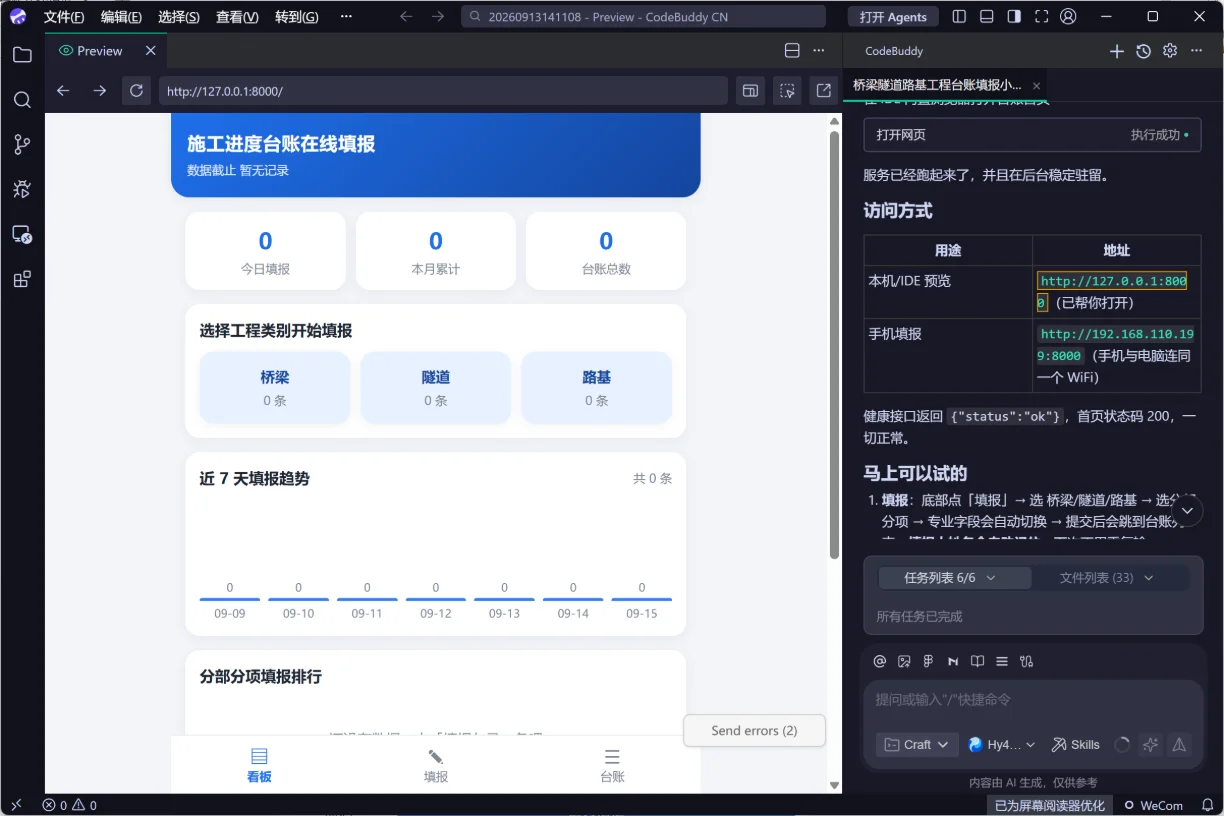Image resolution: width=1224 pixels, height=816 pixels.
Task: Open the Remote Explorer monitor icon
Action: [22, 234]
